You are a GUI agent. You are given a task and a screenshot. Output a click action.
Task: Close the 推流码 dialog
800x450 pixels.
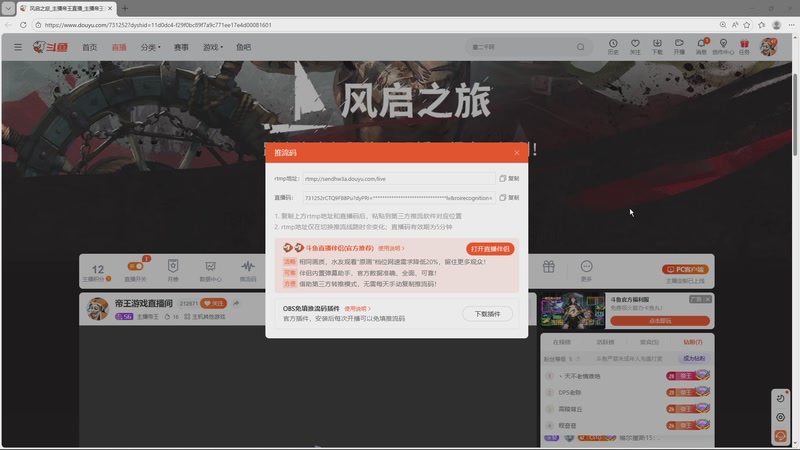pyautogui.click(x=516, y=153)
